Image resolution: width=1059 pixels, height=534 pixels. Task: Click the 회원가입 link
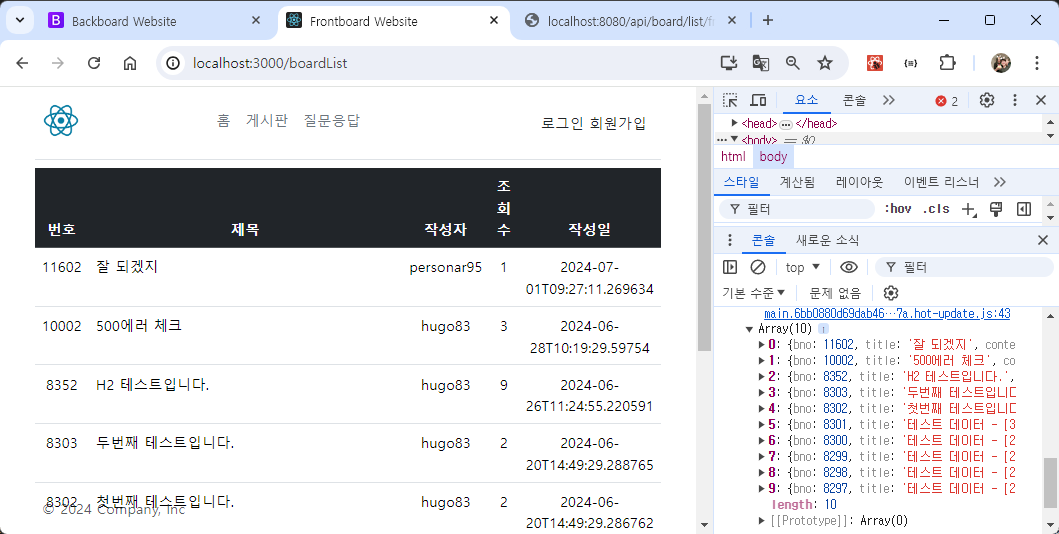click(618, 124)
